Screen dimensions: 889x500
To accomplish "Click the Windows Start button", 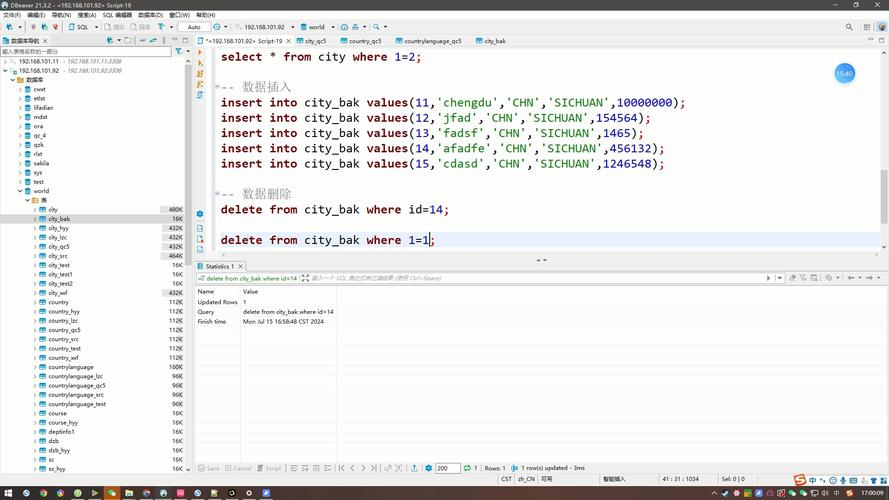I will 8,493.
